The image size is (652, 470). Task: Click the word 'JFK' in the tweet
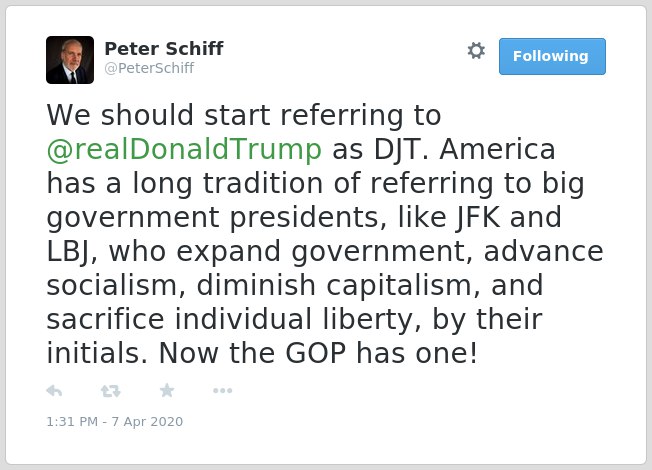478,218
